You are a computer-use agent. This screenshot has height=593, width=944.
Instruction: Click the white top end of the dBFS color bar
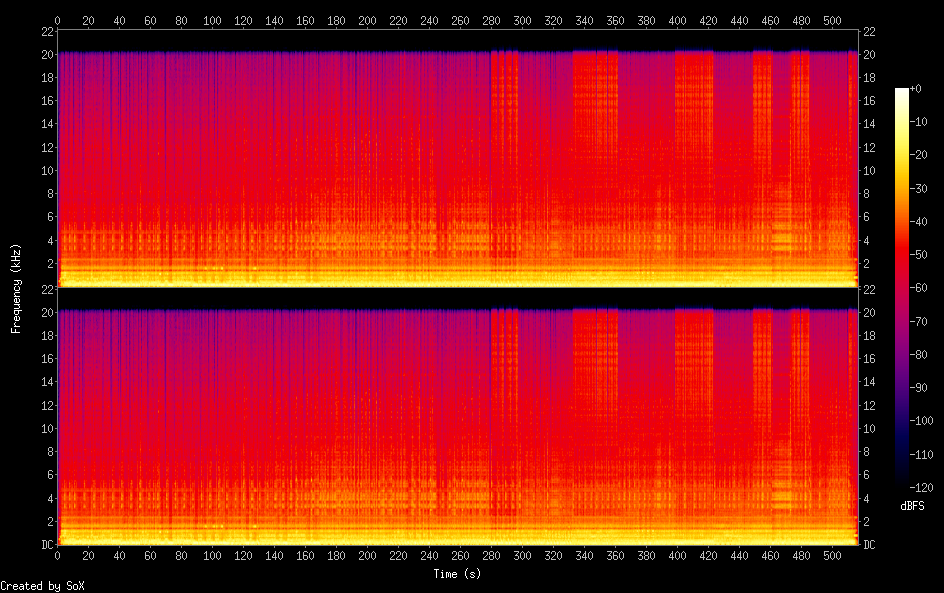click(902, 92)
